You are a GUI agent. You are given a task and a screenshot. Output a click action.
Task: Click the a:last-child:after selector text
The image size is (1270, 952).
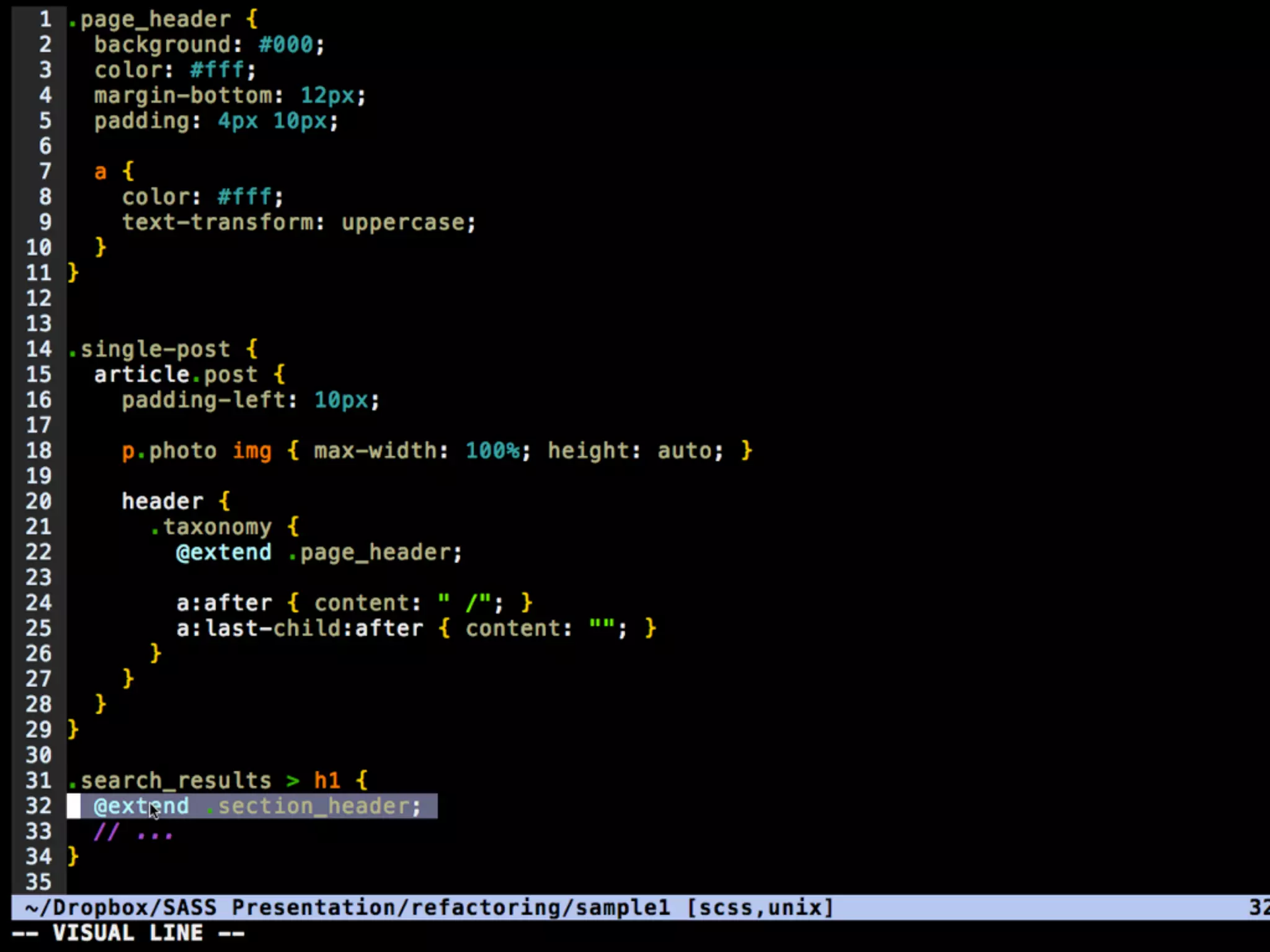tap(300, 629)
